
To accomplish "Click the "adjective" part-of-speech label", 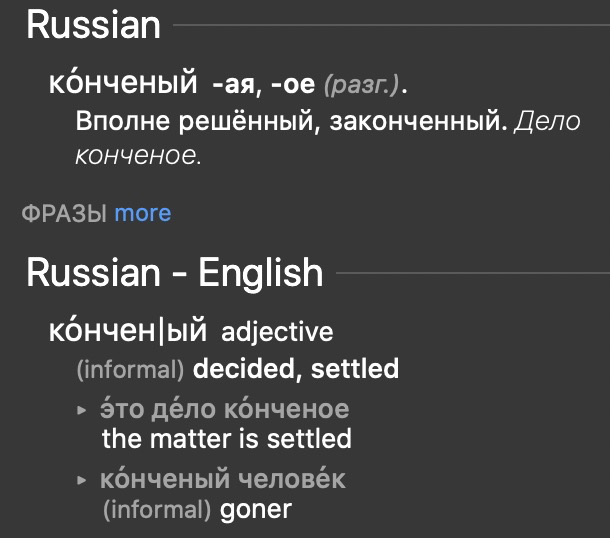I will [277, 331].
